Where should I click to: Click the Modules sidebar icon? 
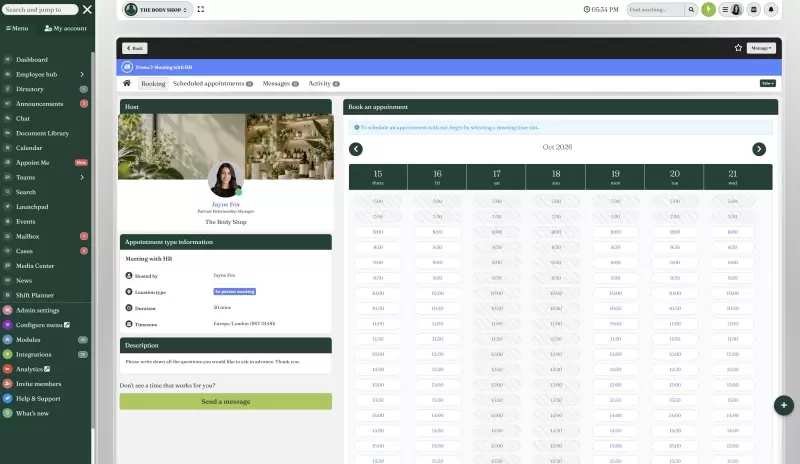click(x=8, y=339)
